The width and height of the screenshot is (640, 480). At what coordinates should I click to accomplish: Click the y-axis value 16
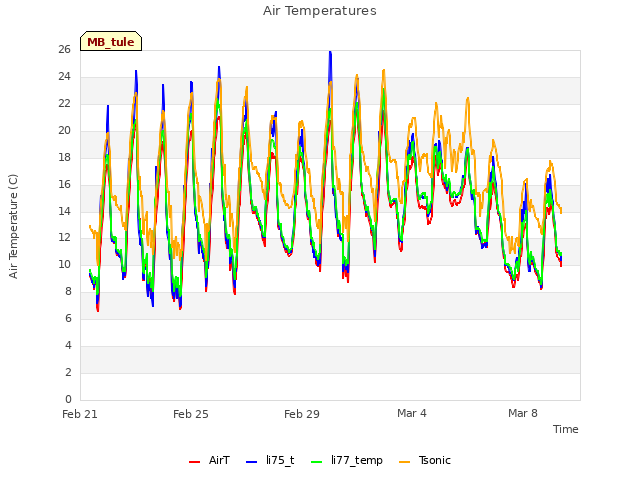[64, 184]
